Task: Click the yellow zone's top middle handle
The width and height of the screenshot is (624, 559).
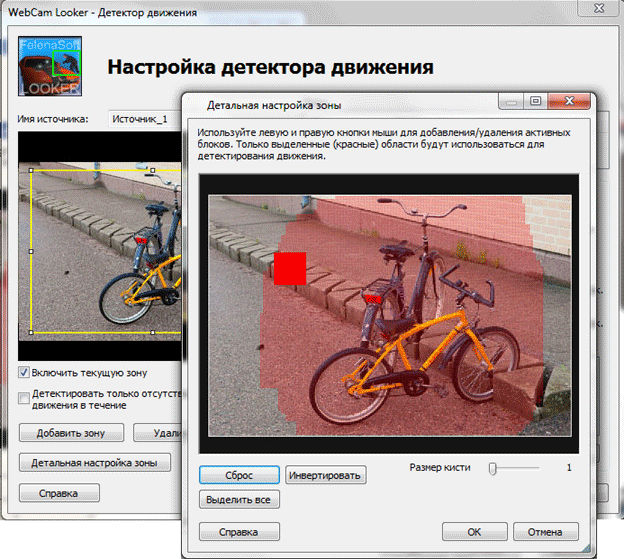Action: [152, 170]
